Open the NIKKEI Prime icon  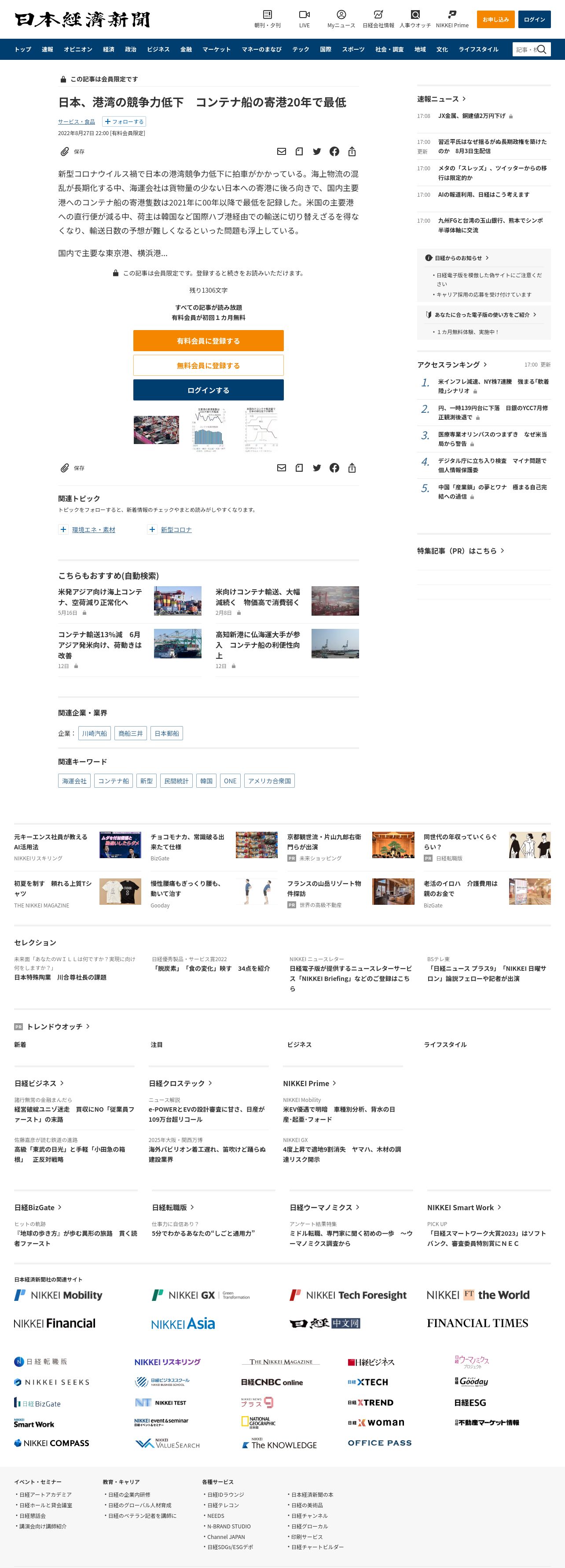coord(452,15)
